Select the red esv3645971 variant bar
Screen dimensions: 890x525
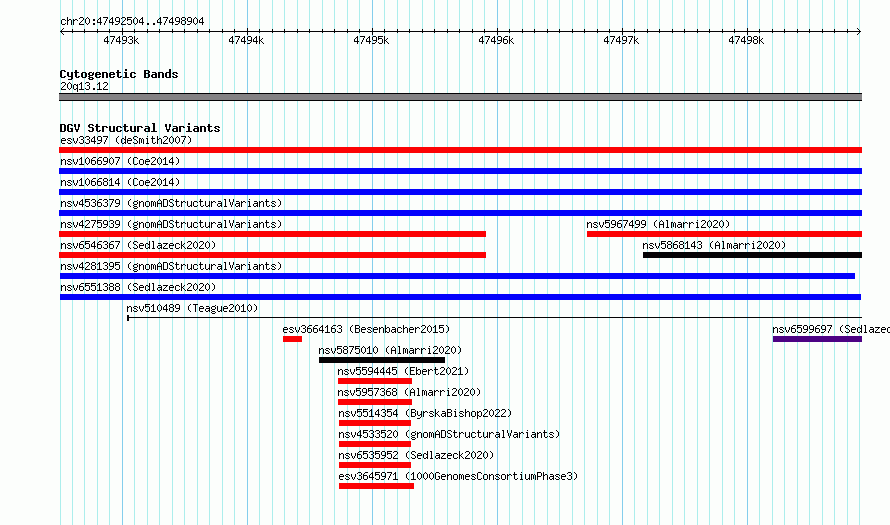376,486
